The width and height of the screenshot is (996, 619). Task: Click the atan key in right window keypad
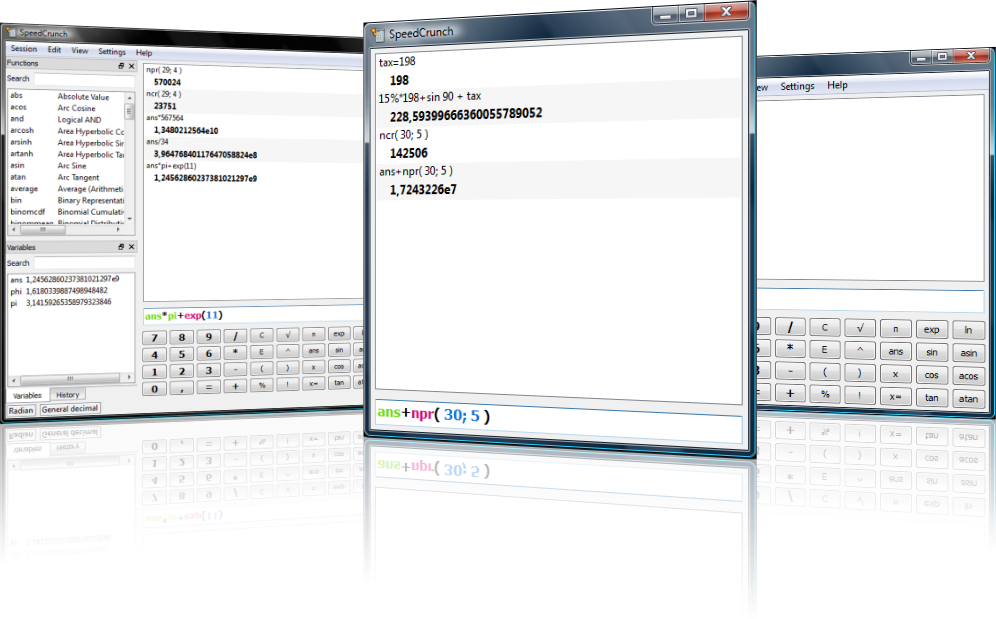pos(968,398)
